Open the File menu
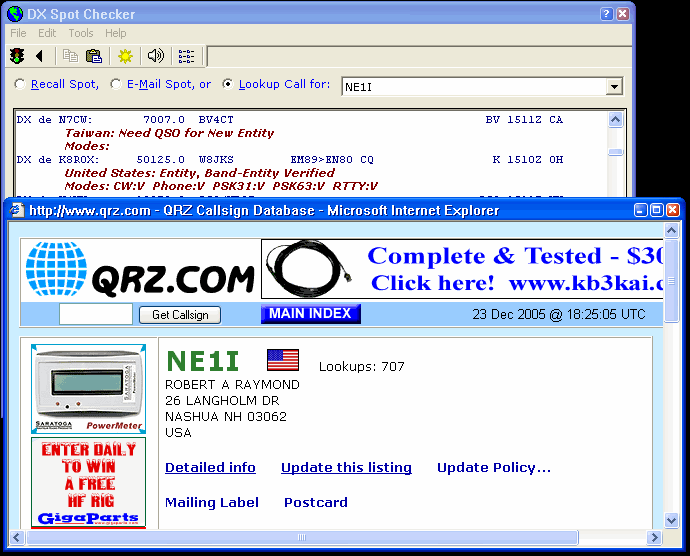The height and width of the screenshot is (556, 690). click(18, 33)
